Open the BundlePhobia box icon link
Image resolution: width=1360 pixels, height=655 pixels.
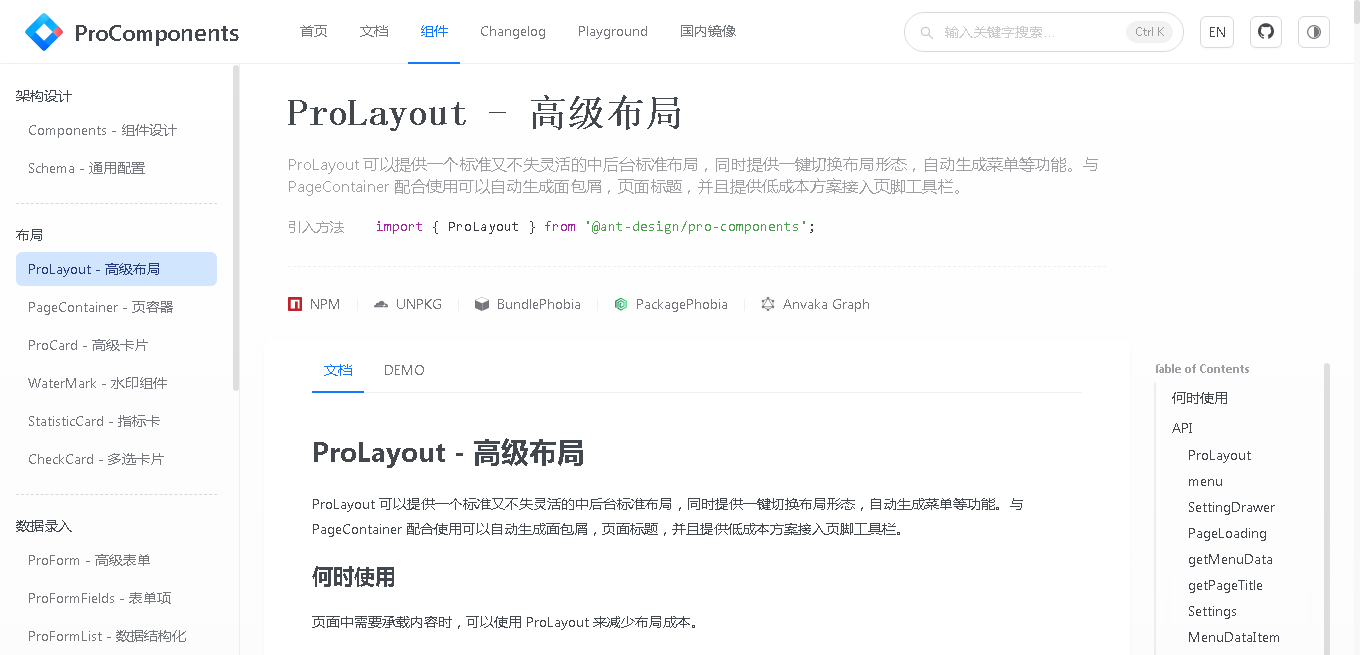(x=482, y=304)
